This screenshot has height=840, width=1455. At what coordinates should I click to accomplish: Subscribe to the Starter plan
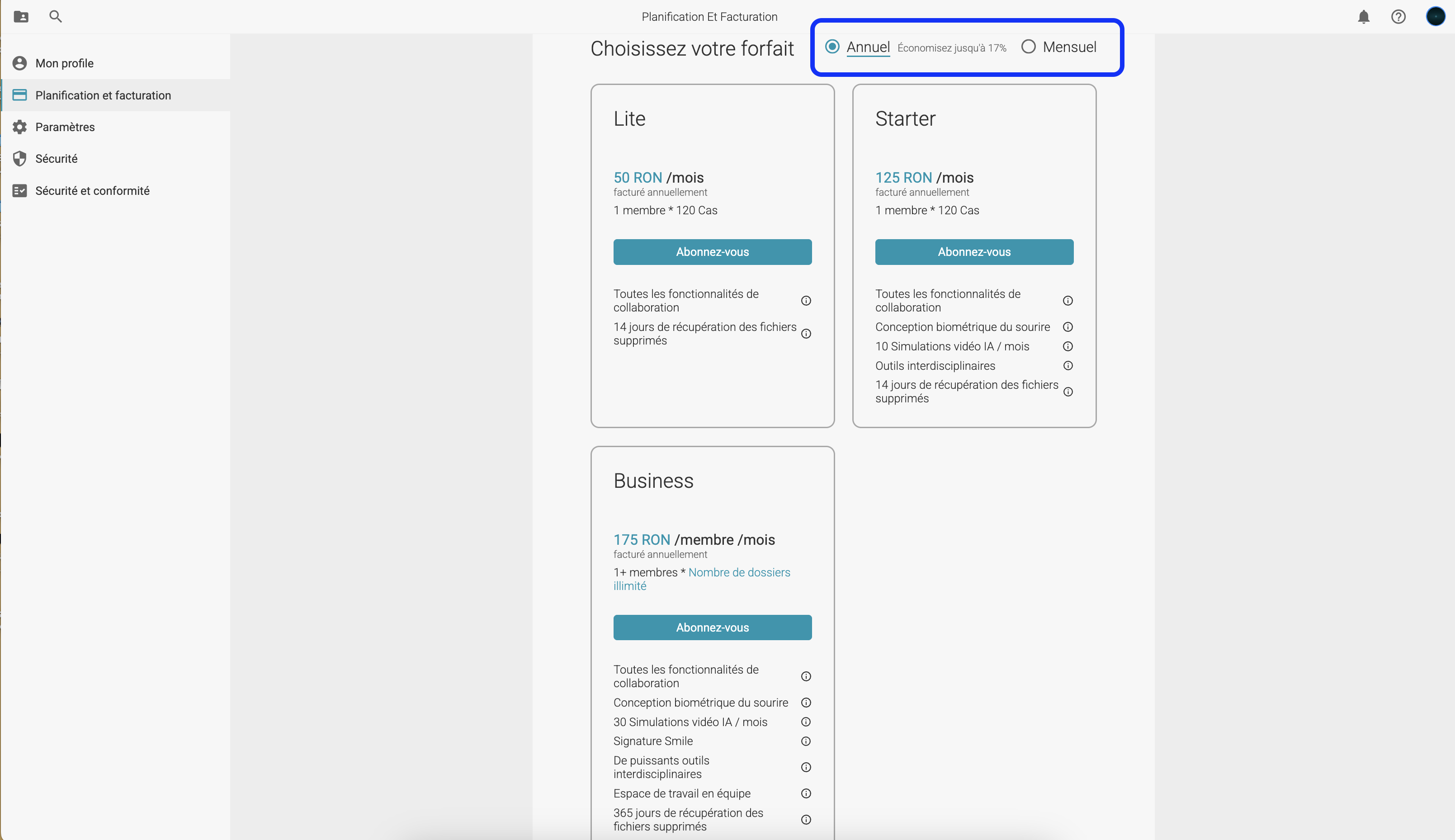click(x=974, y=252)
